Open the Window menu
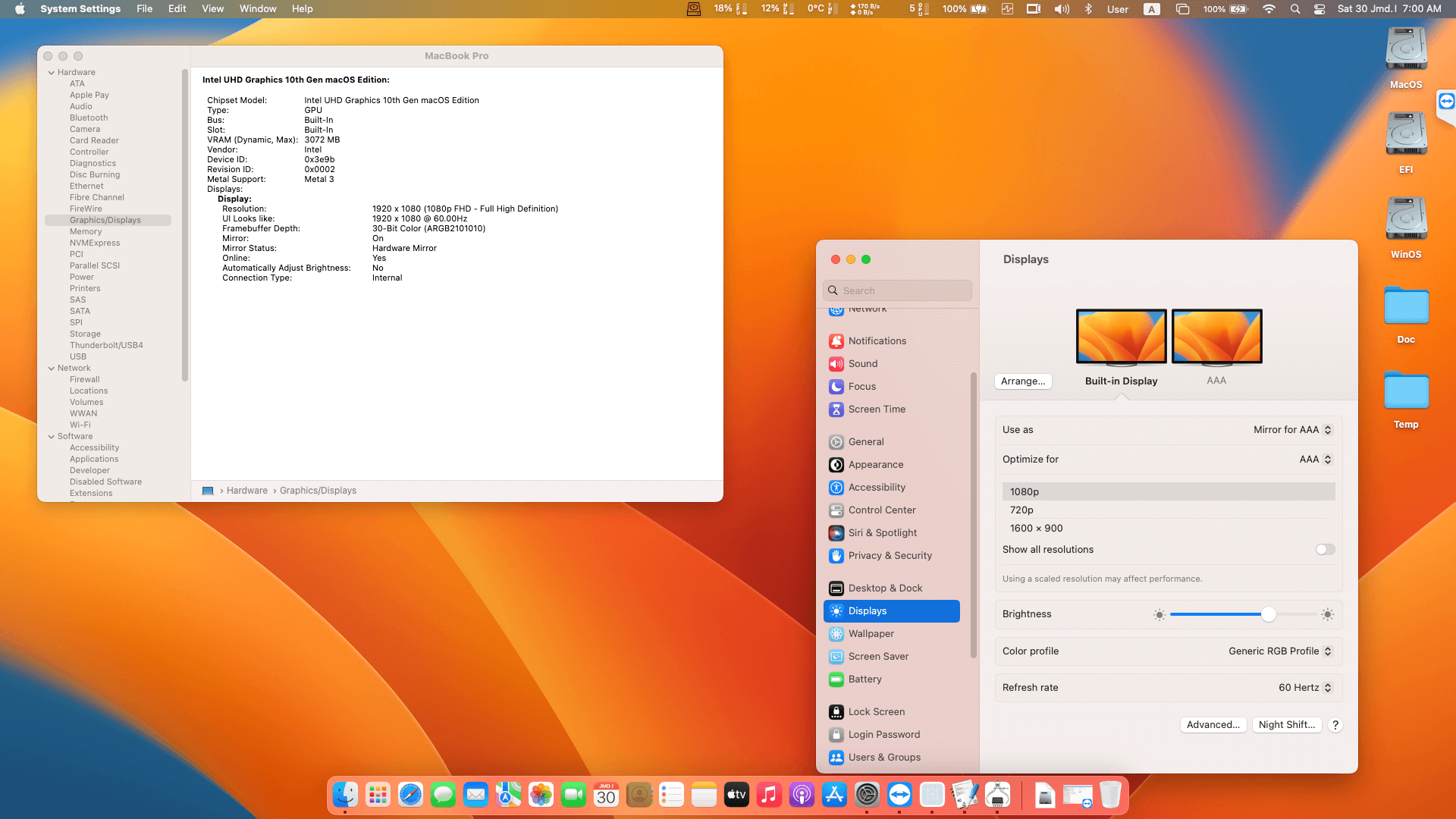 [257, 9]
